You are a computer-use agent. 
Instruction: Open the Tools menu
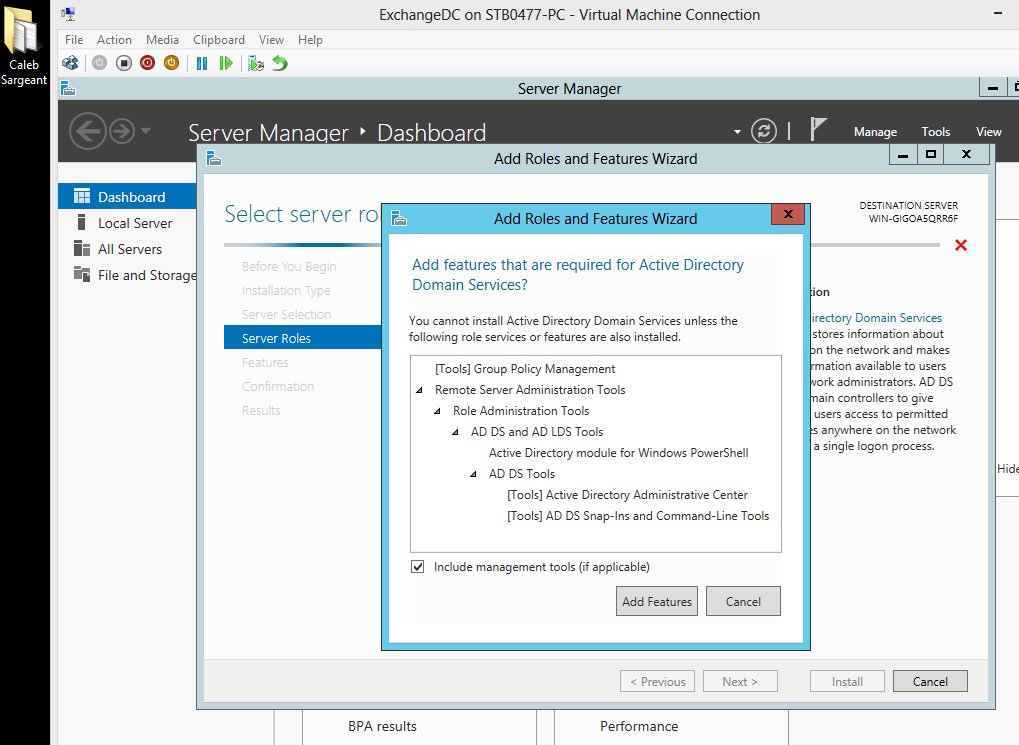coord(936,132)
